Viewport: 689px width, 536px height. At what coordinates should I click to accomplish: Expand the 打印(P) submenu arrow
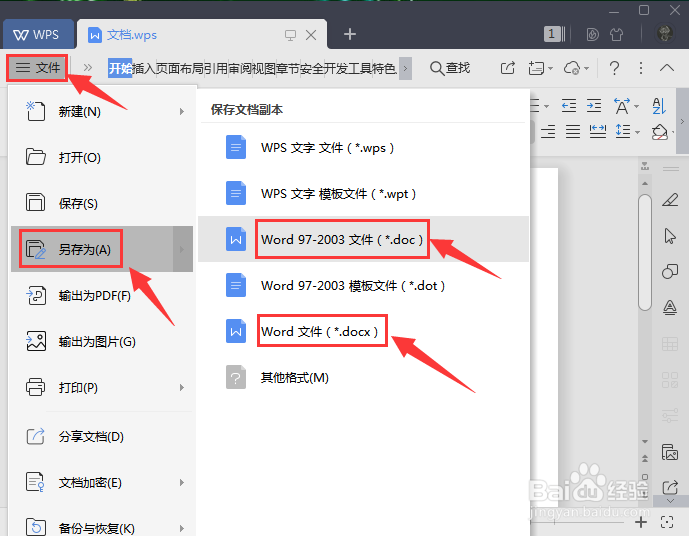tap(181, 388)
